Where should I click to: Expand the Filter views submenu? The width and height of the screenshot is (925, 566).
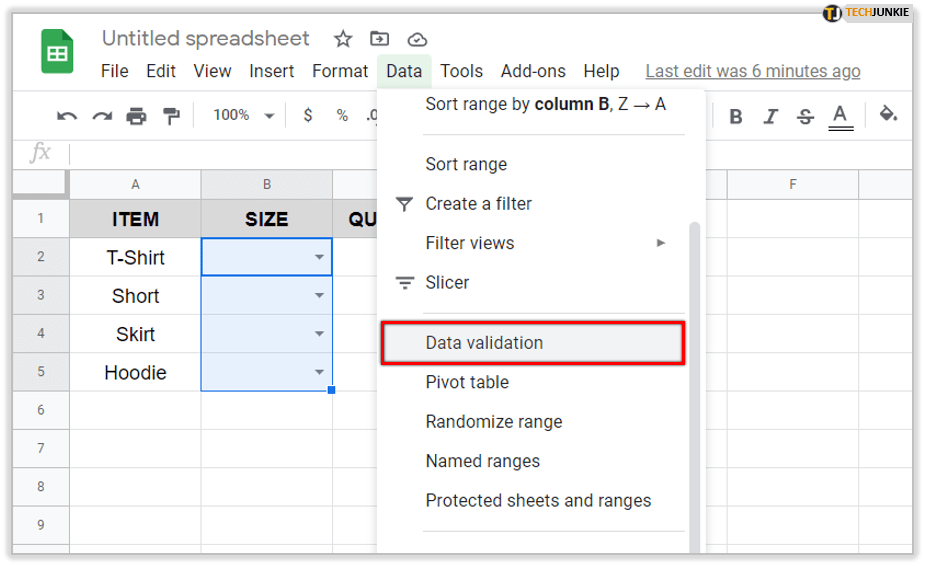coord(660,243)
